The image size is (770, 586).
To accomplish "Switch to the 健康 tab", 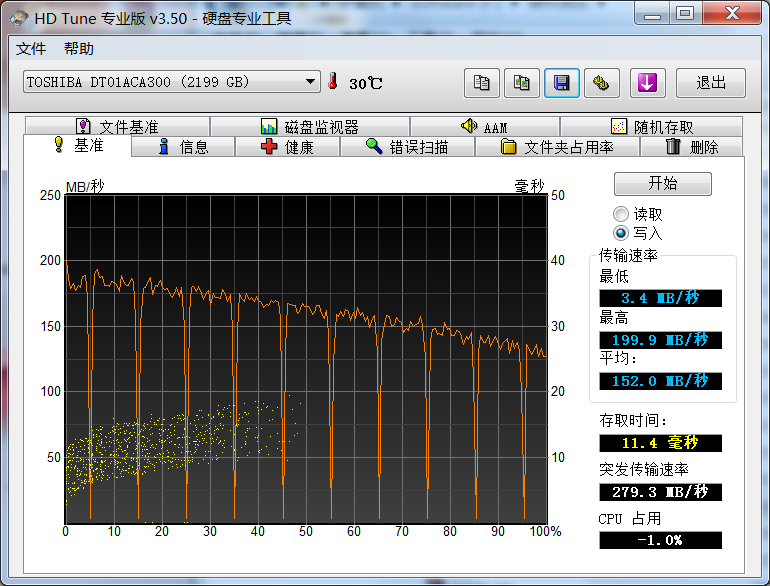I will point(287,146).
